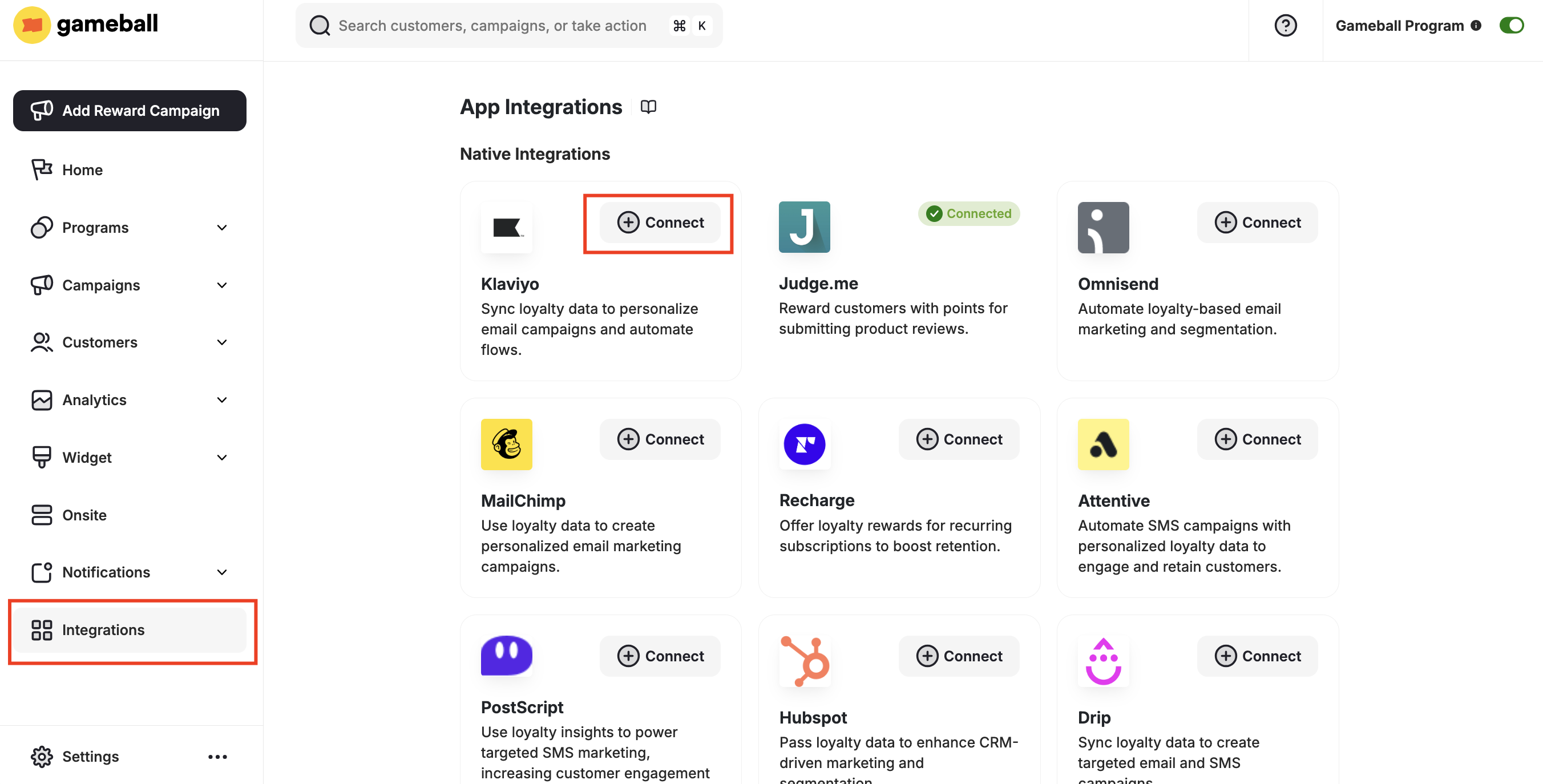
Task: Toggle the Gameball Program switch
Action: [x=1511, y=26]
